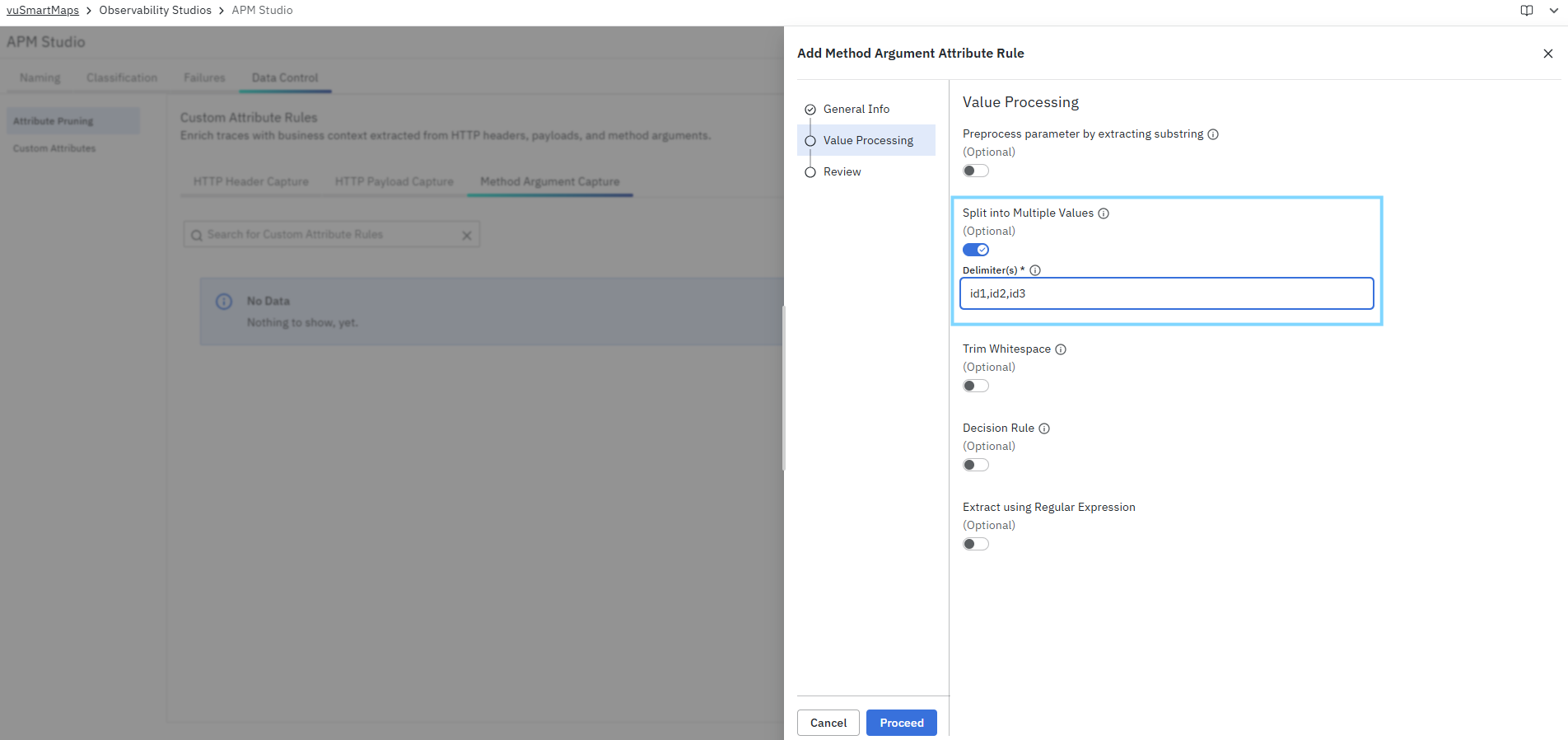Enable Extract using Regular Expression toggle
Image resolution: width=1568 pixels, height=740 pixels.
point(976,544)
